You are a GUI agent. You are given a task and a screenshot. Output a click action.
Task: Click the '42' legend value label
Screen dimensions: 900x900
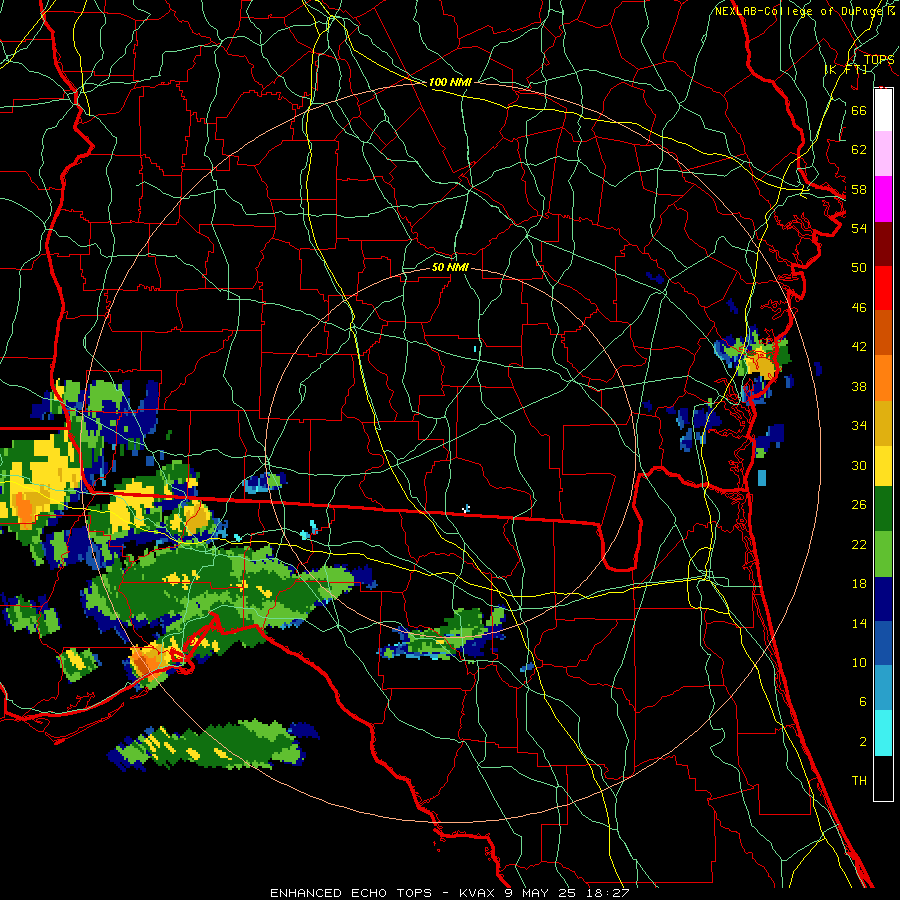tap(859, 347)
